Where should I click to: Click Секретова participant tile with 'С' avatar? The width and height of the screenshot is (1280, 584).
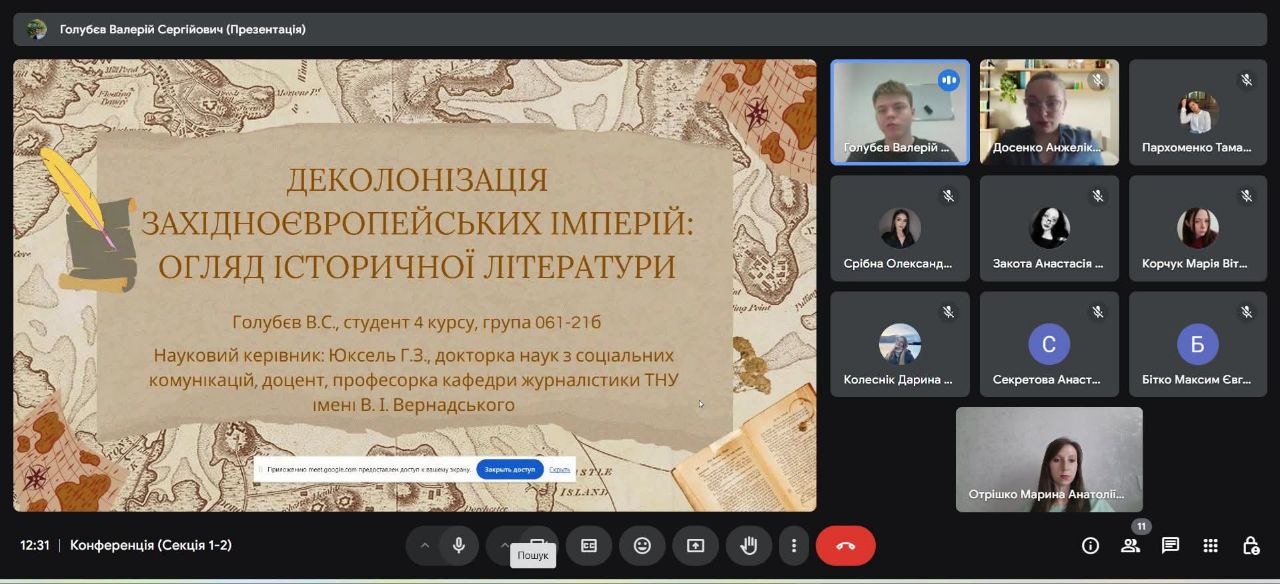coord(1049,344)
